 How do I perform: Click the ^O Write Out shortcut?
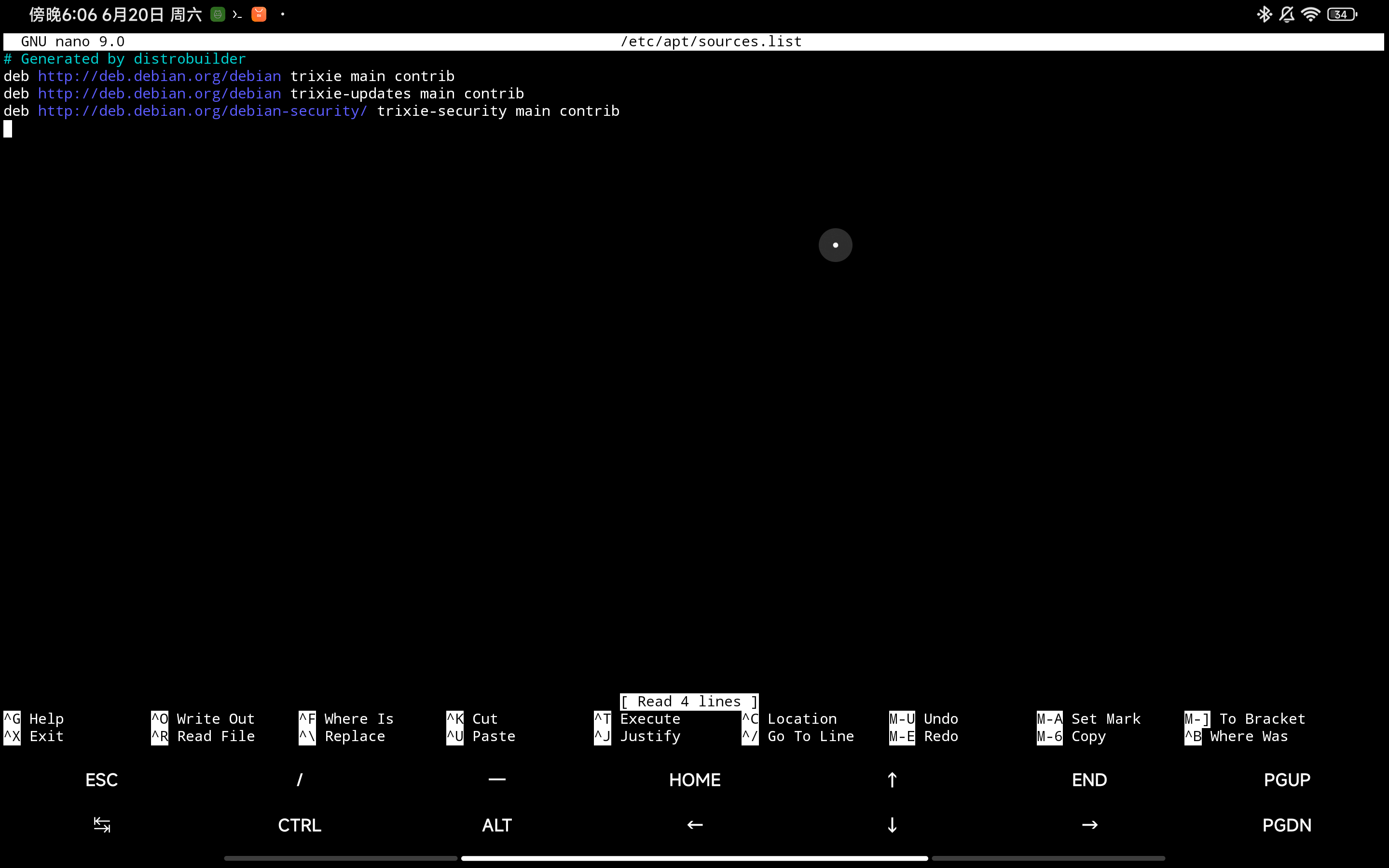(203, 719)
